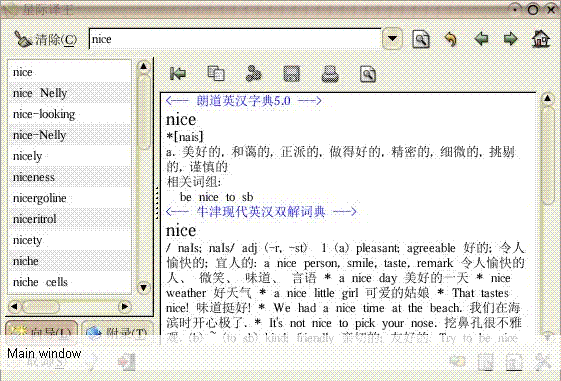Open the search history dropdown arrow
This screenshot has width=561, height=381.
(392, 39)
